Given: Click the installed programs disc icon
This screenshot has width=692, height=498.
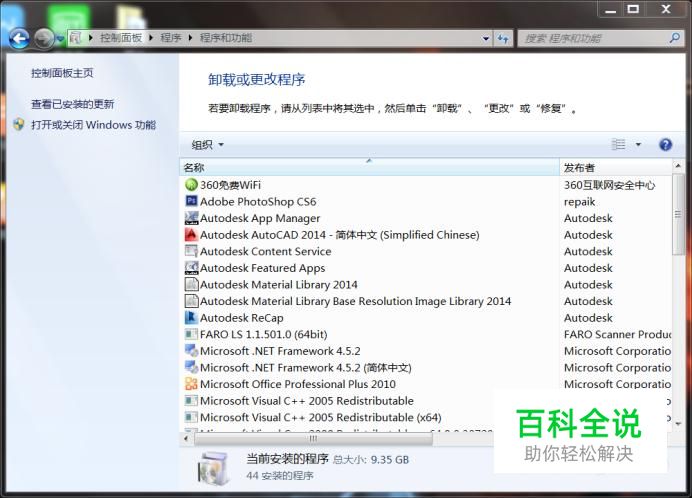Looking at the screenshot, I should 214,468.
